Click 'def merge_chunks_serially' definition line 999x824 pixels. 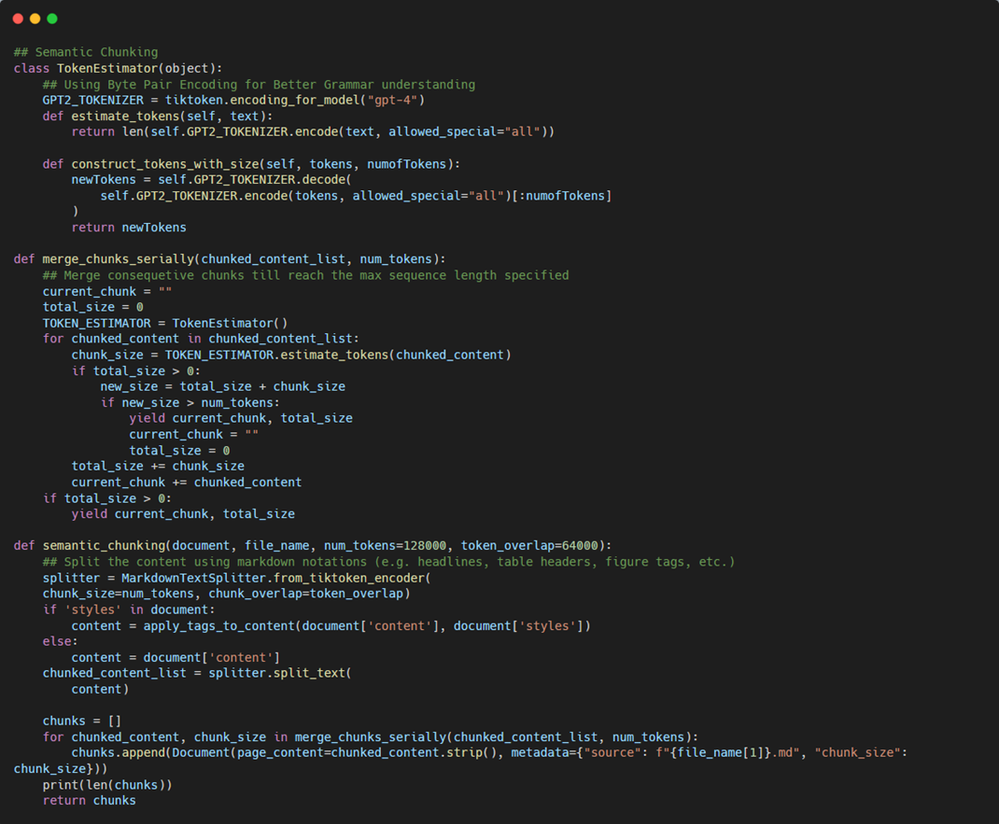(229, 259)
